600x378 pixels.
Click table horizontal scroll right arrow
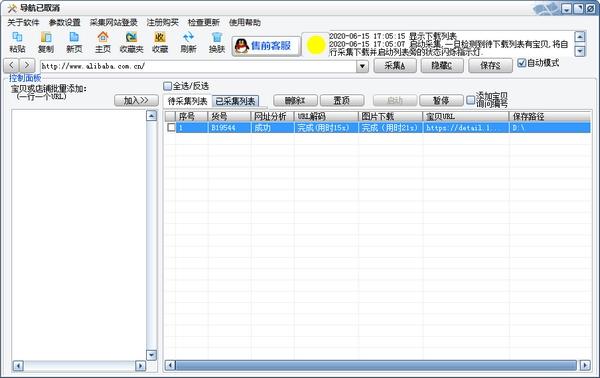tap(585, 365)
